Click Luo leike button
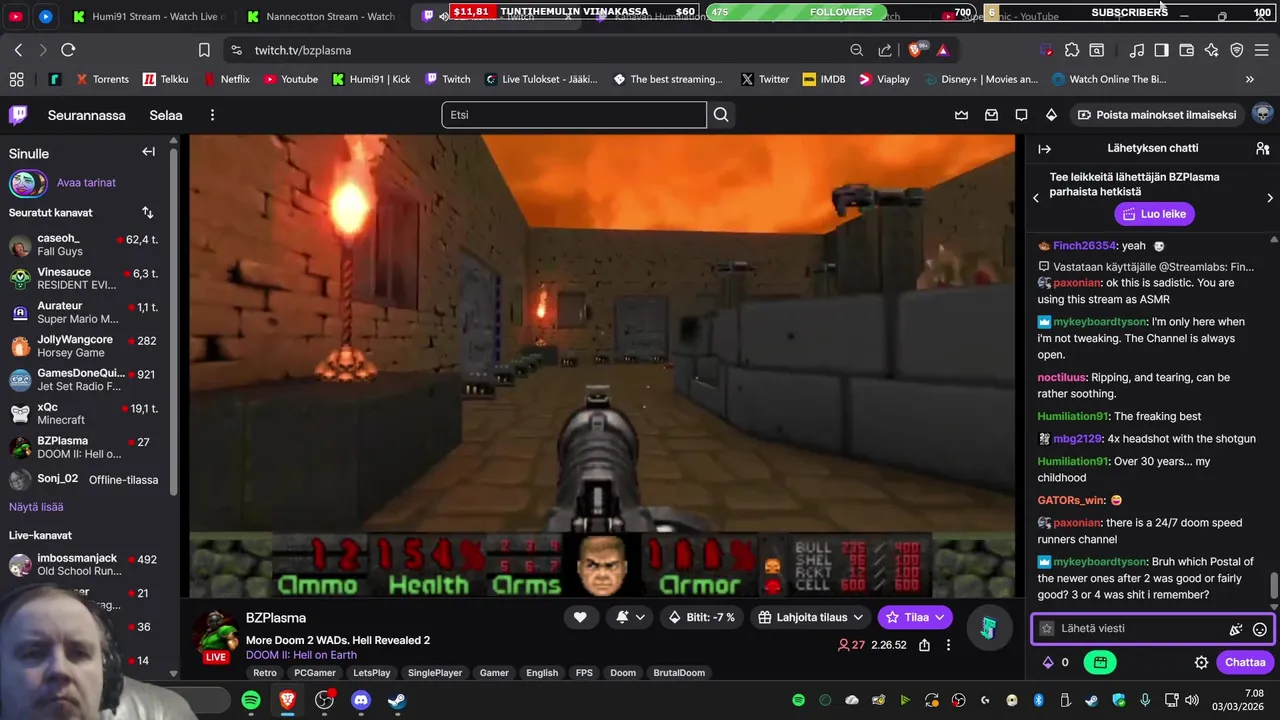This screenshot has height=720, width=1280. [1154, 214]
